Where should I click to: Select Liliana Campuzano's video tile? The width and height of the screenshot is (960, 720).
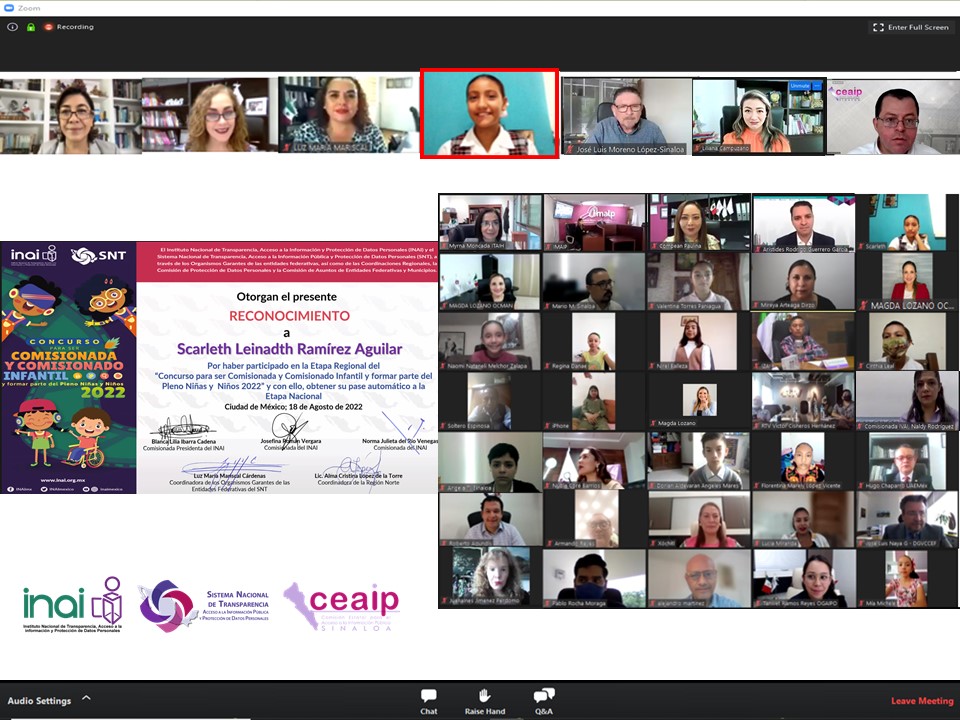pyautogui.click(x=759, y=116)
